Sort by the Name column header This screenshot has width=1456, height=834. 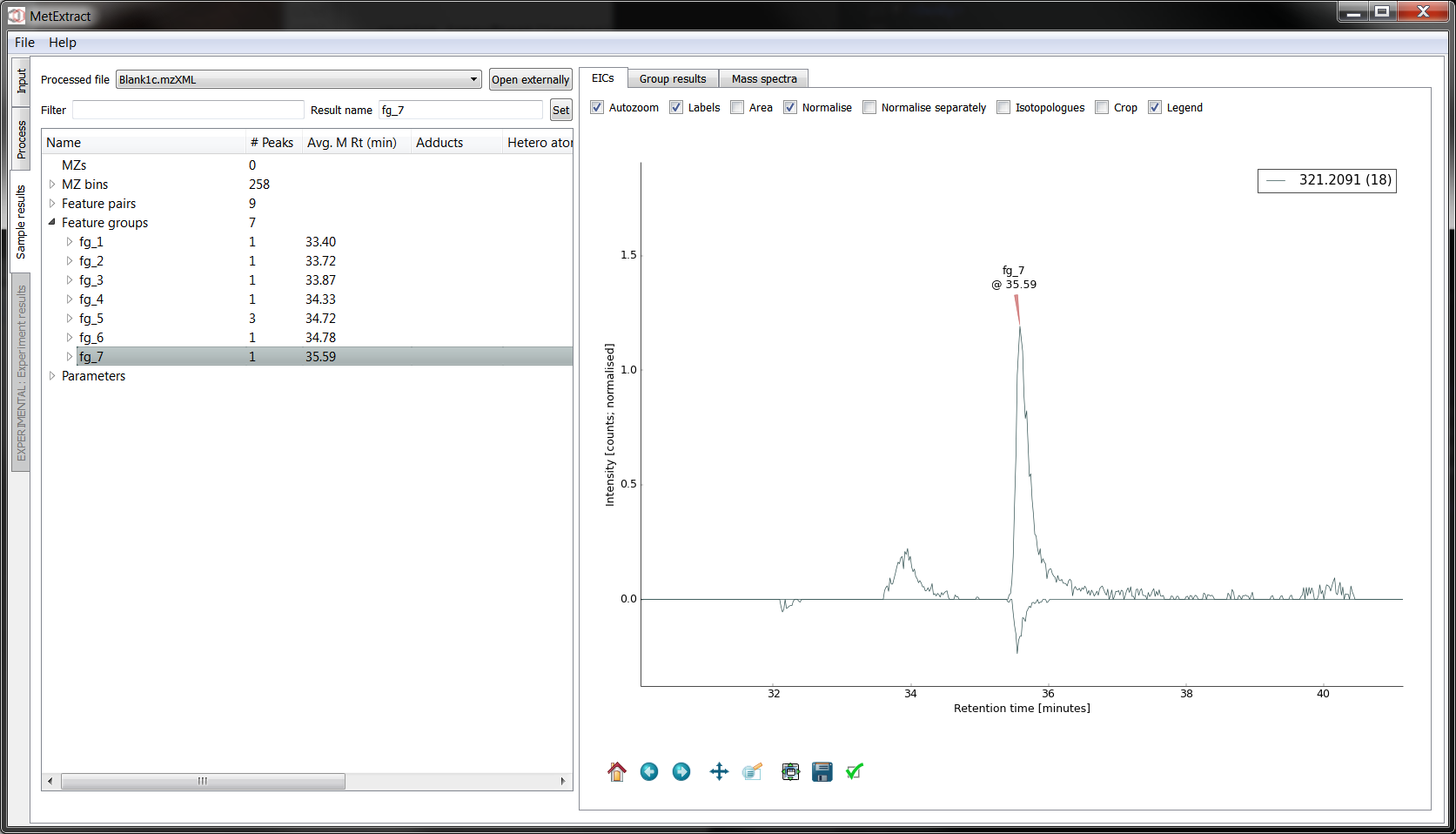tap(144, 143)
